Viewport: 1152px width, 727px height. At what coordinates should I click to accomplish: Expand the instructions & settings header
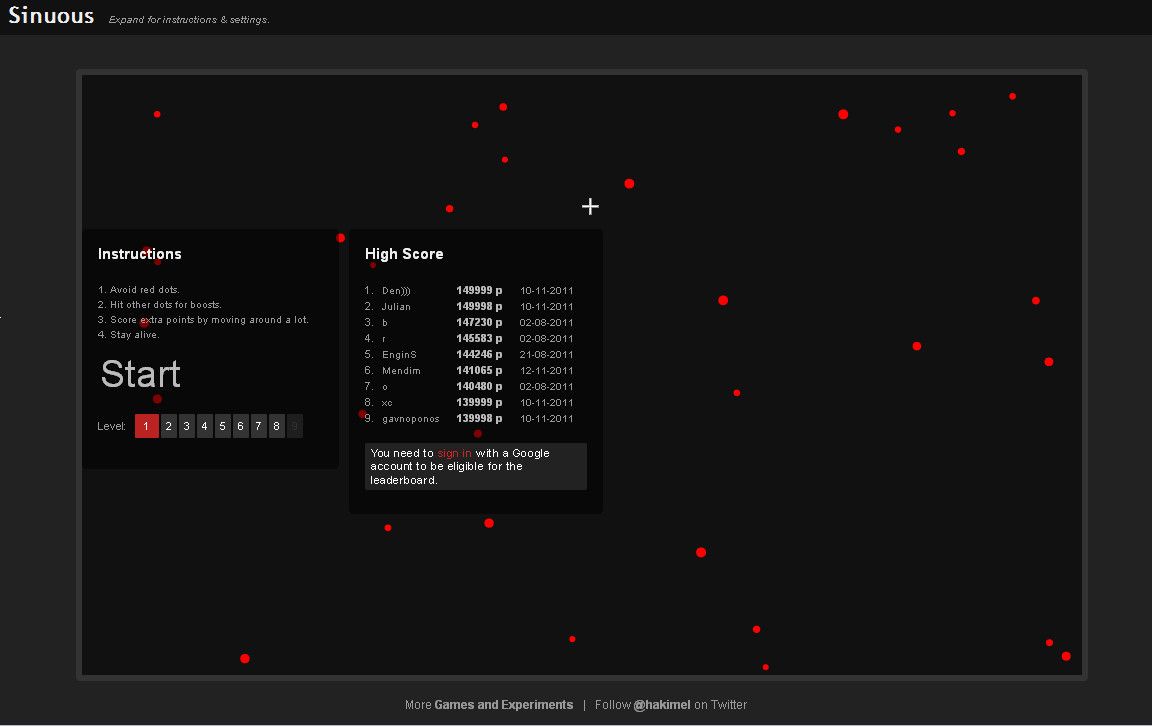coord(188,18)
